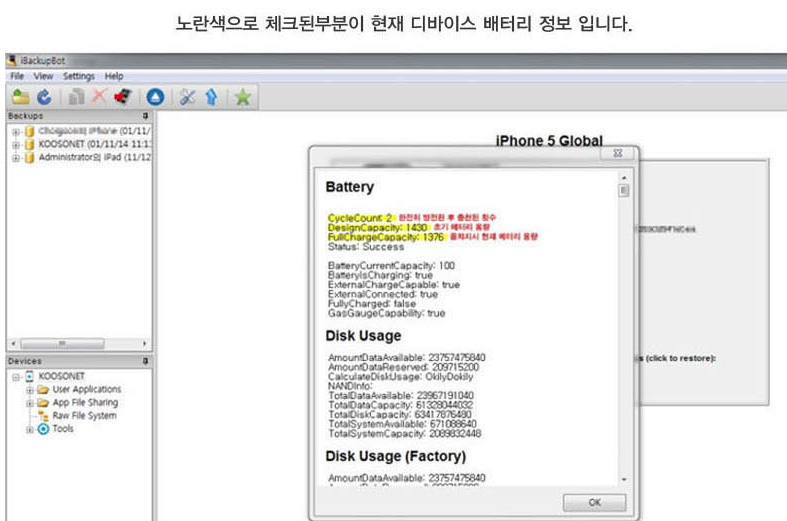
Task: Click Backups scrollbar left arrow
Action: (x=14, y=344)
